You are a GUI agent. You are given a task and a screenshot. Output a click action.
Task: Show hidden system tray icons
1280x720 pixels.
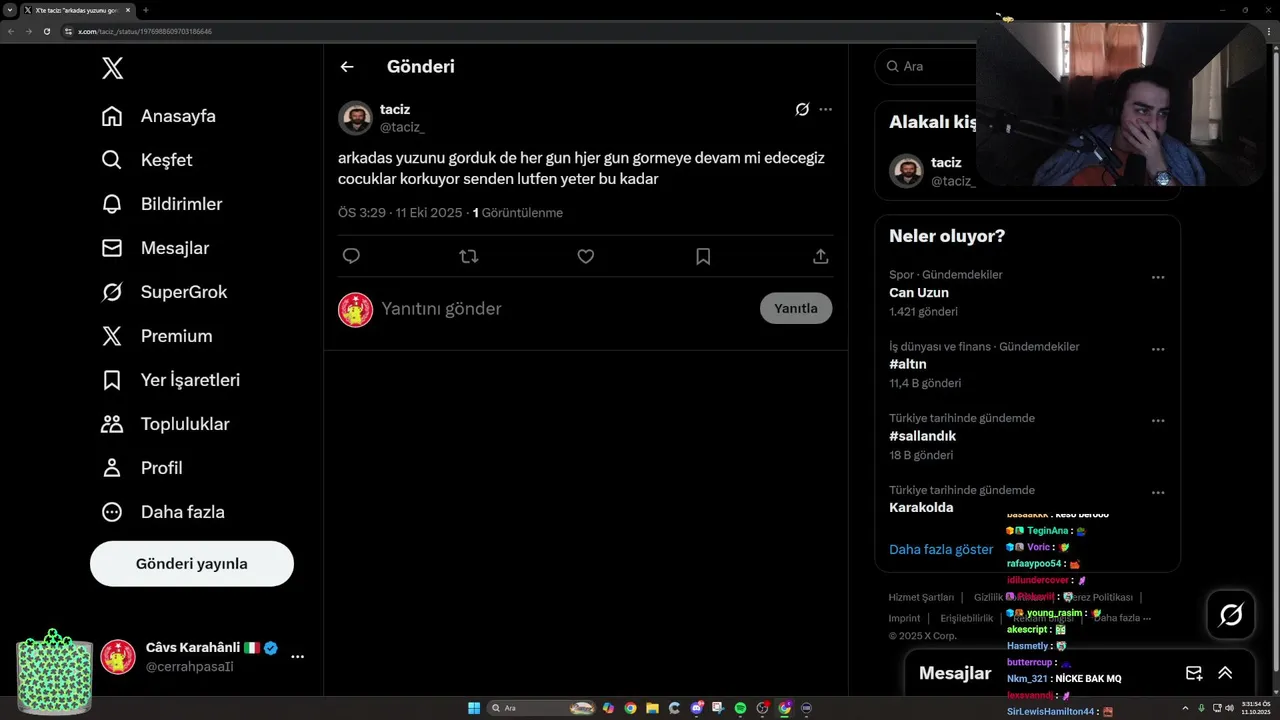coord(1186,708)
